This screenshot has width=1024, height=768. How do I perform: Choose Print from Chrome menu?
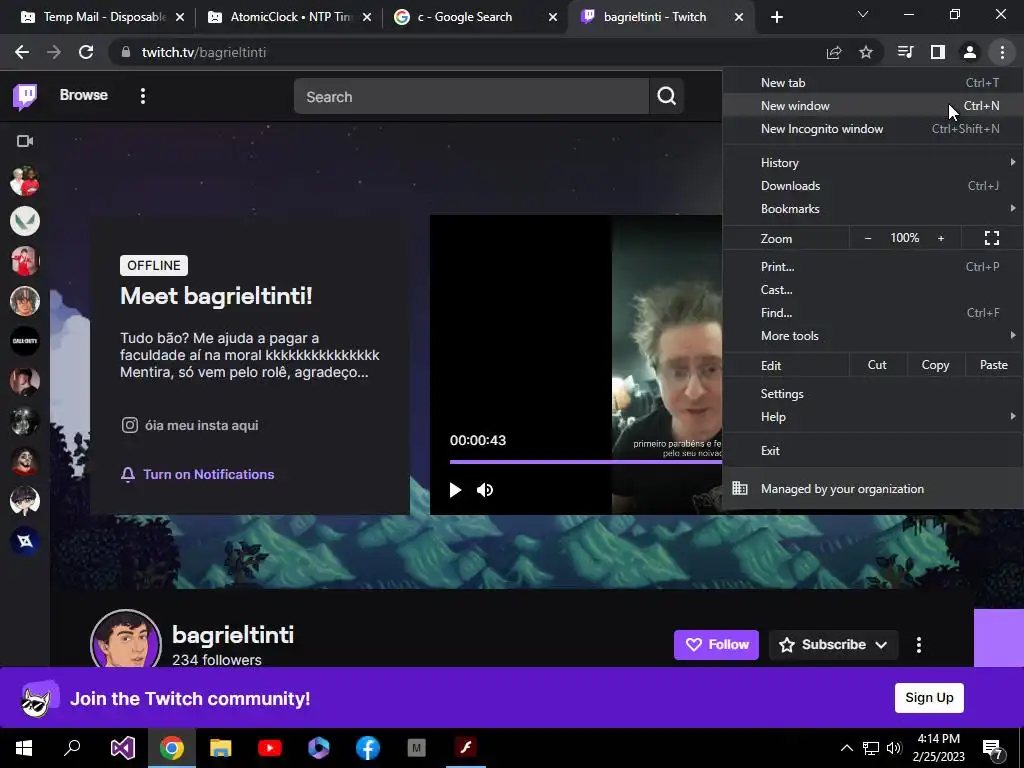click(x=873, y=266)
